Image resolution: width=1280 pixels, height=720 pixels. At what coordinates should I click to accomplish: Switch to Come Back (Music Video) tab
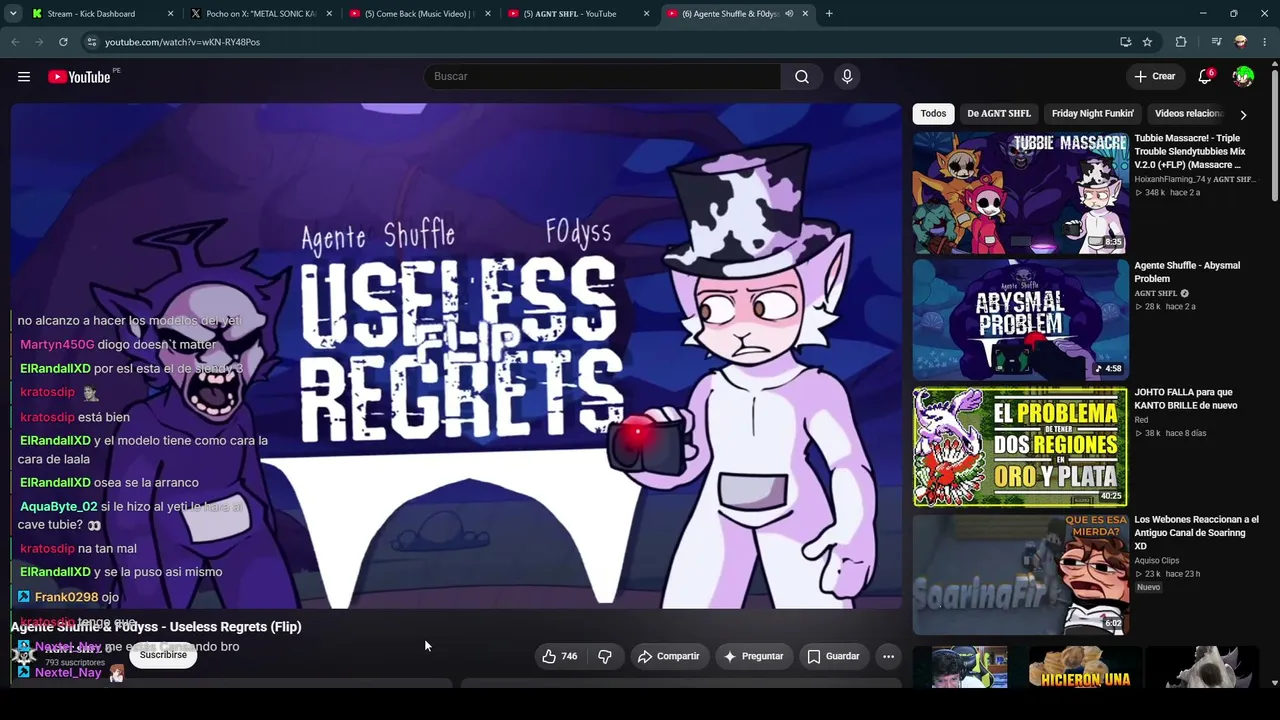(419, 14)
